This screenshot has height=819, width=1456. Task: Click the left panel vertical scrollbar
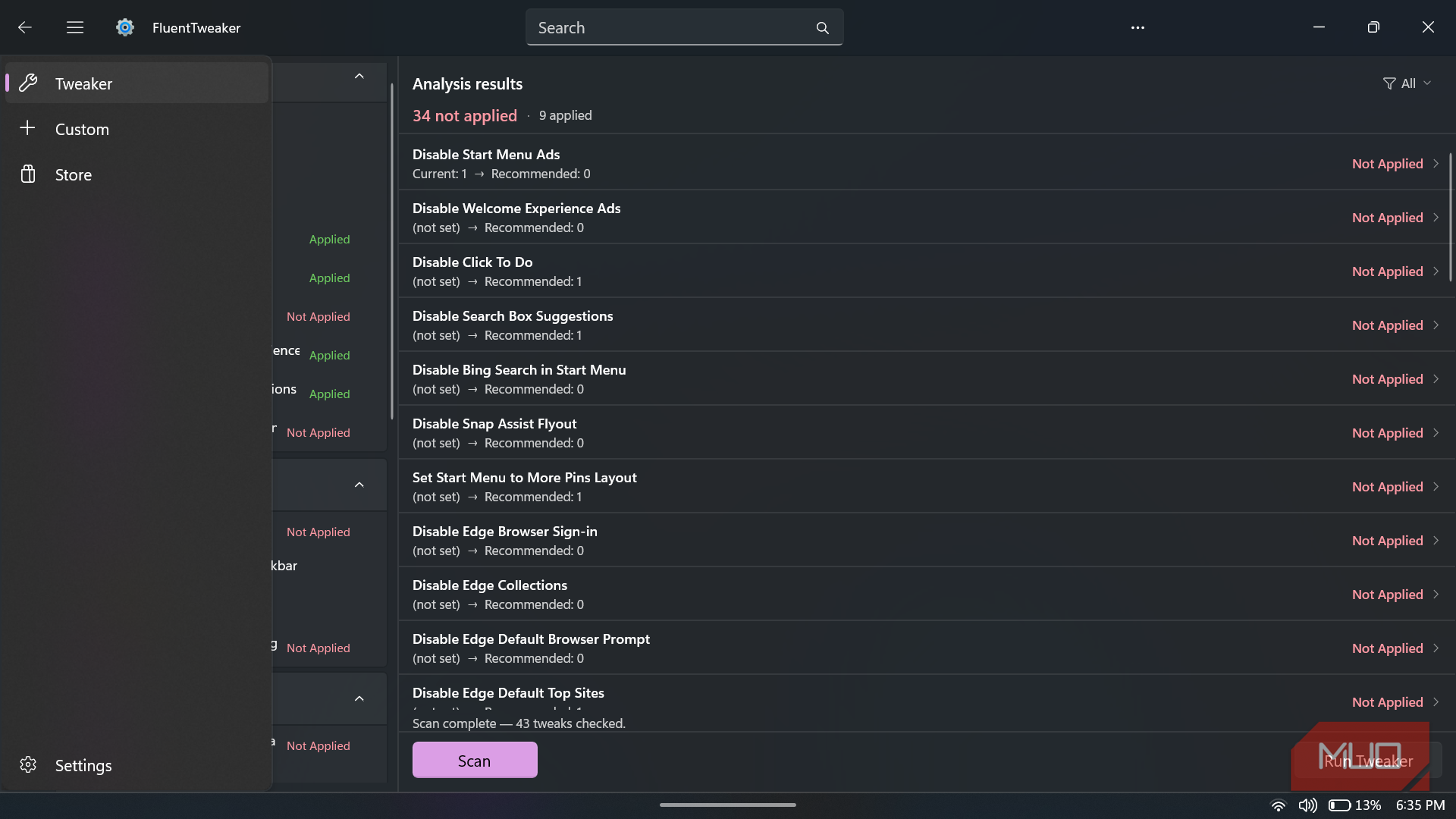pos(392,250)
